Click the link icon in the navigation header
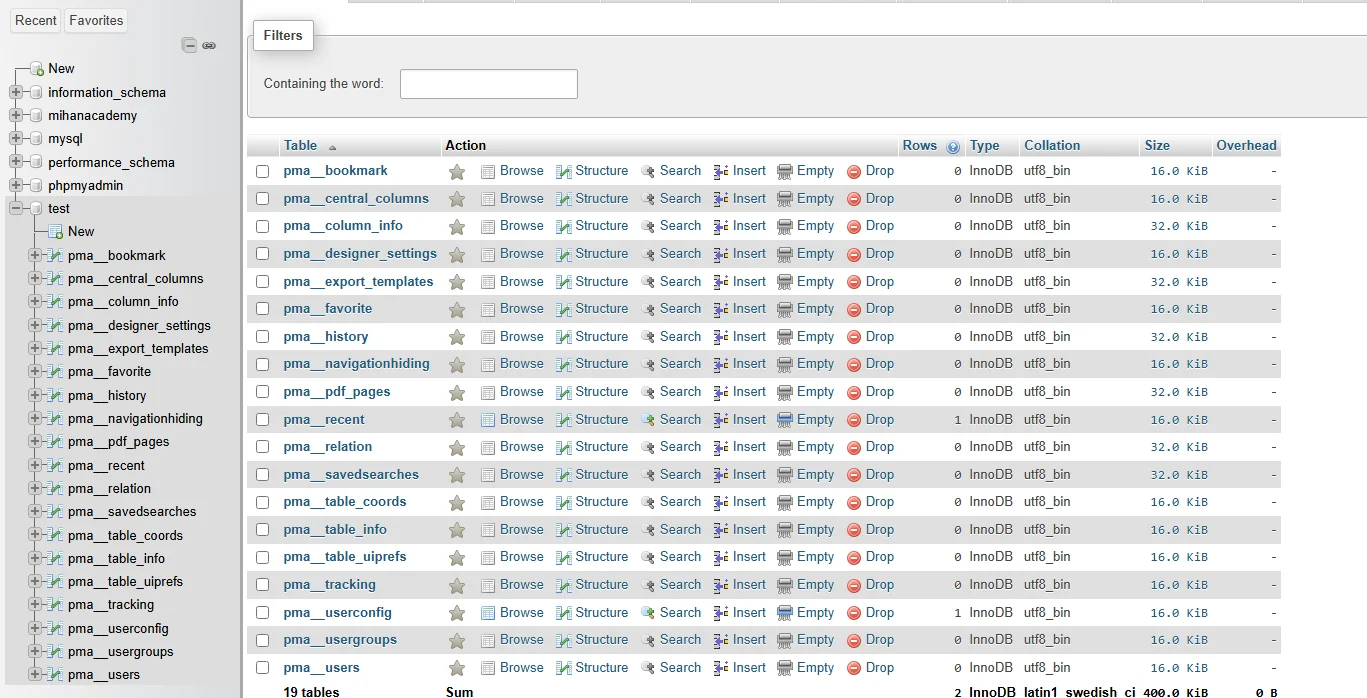The image size is (1367, 698). pyautogui.click(x=209, y=45)
